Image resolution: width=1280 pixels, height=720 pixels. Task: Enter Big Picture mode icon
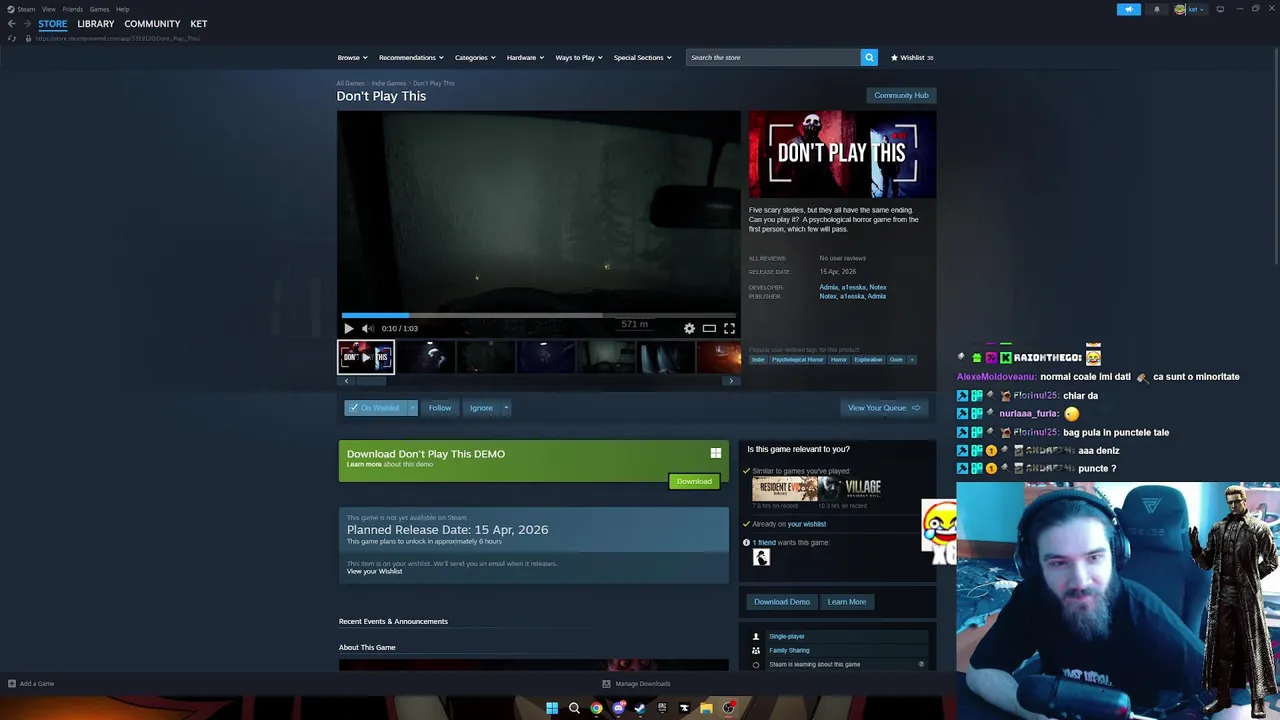point(1220,9)
